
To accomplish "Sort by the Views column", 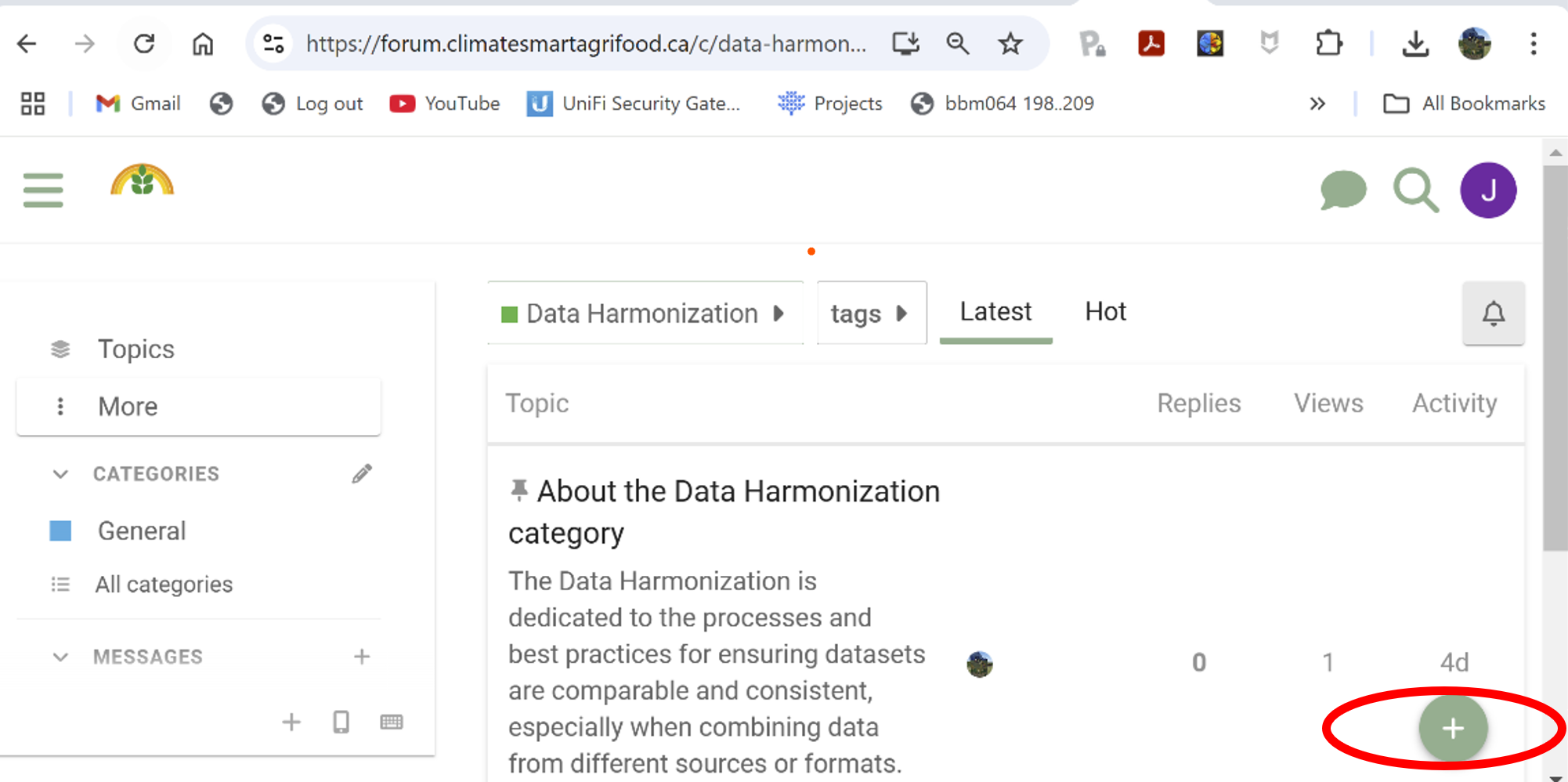I will pyautogui.click(x=1328, y=404).
